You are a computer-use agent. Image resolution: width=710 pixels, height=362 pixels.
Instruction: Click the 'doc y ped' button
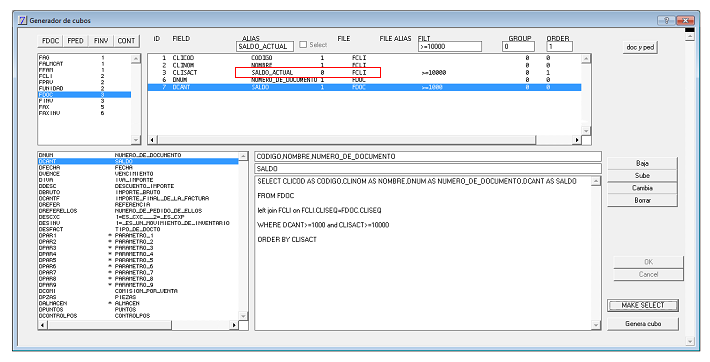pos(640,47)
